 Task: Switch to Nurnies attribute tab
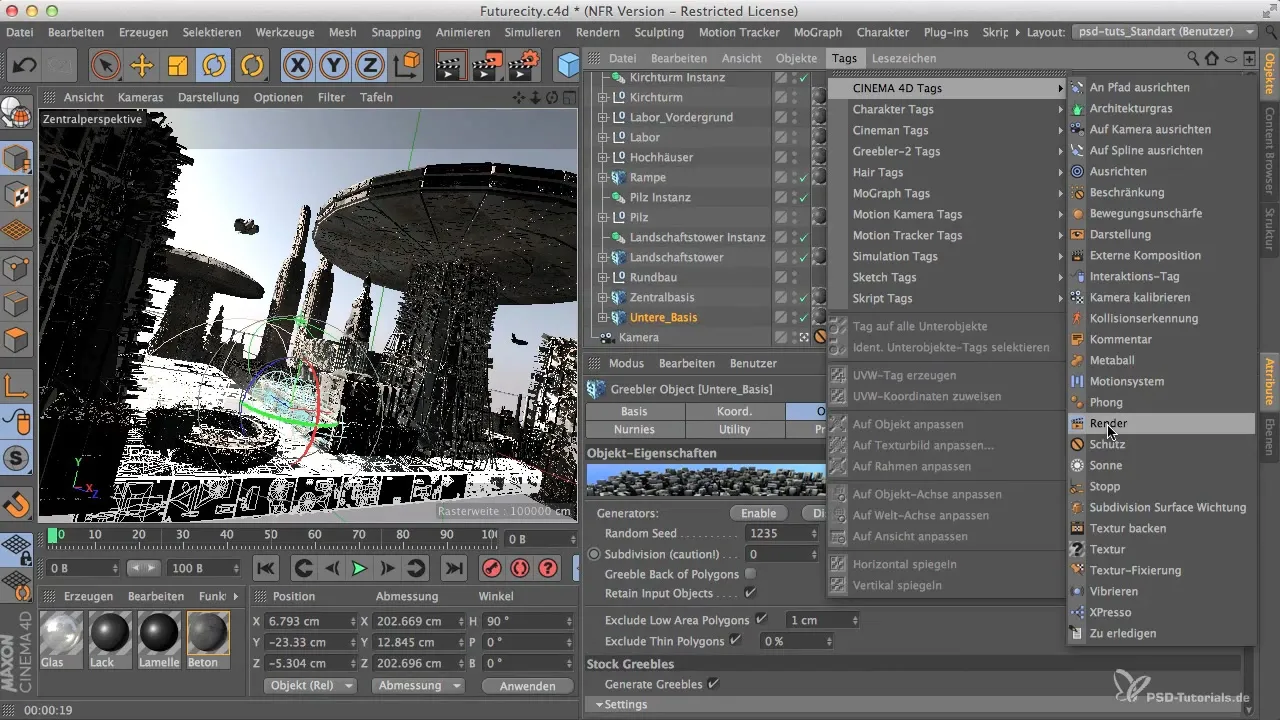click(x=634, y=429)
